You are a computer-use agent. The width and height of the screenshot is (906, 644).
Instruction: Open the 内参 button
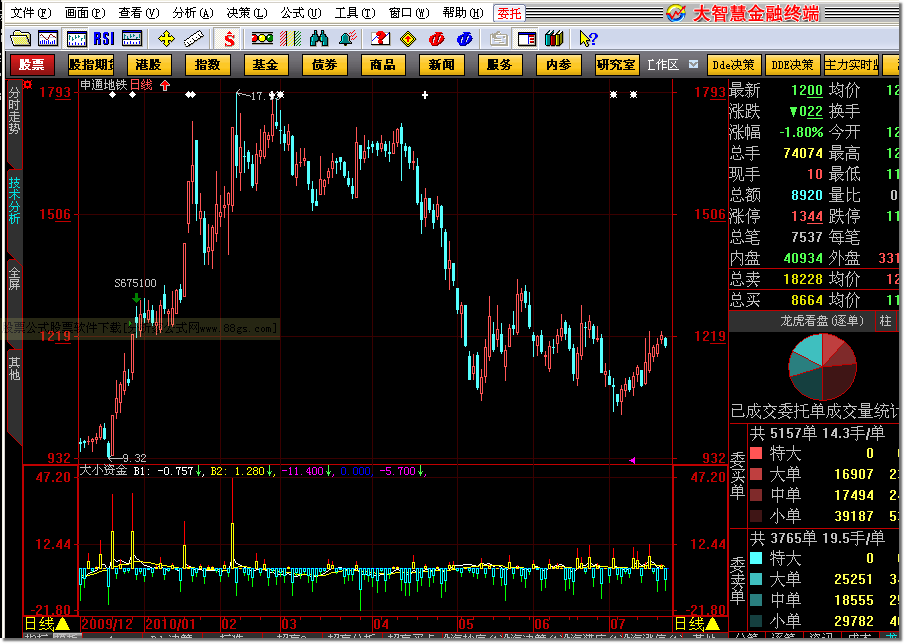559,65
